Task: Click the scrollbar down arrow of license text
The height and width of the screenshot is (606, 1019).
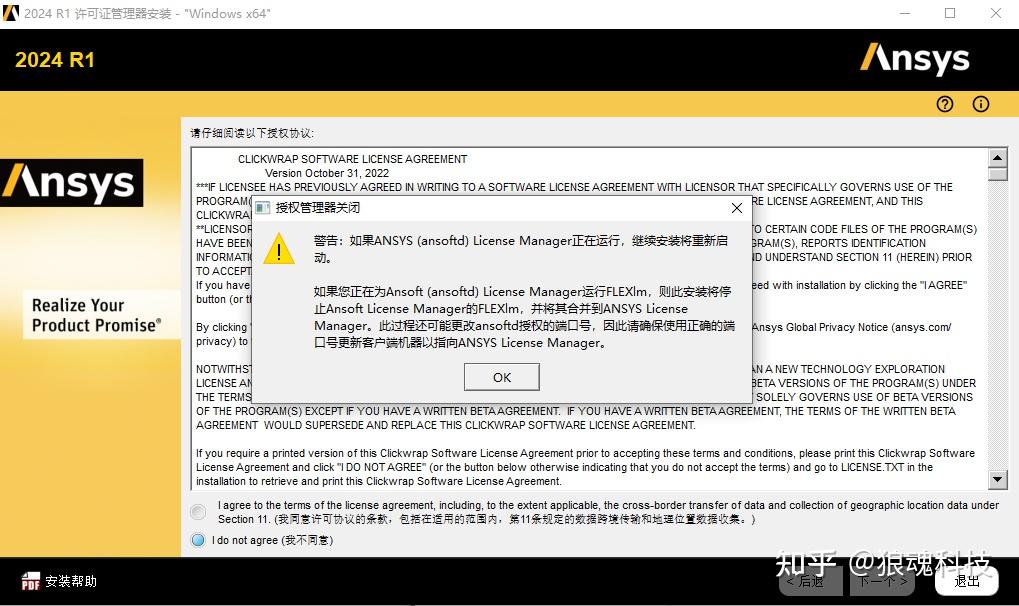Action: point(998,478)
